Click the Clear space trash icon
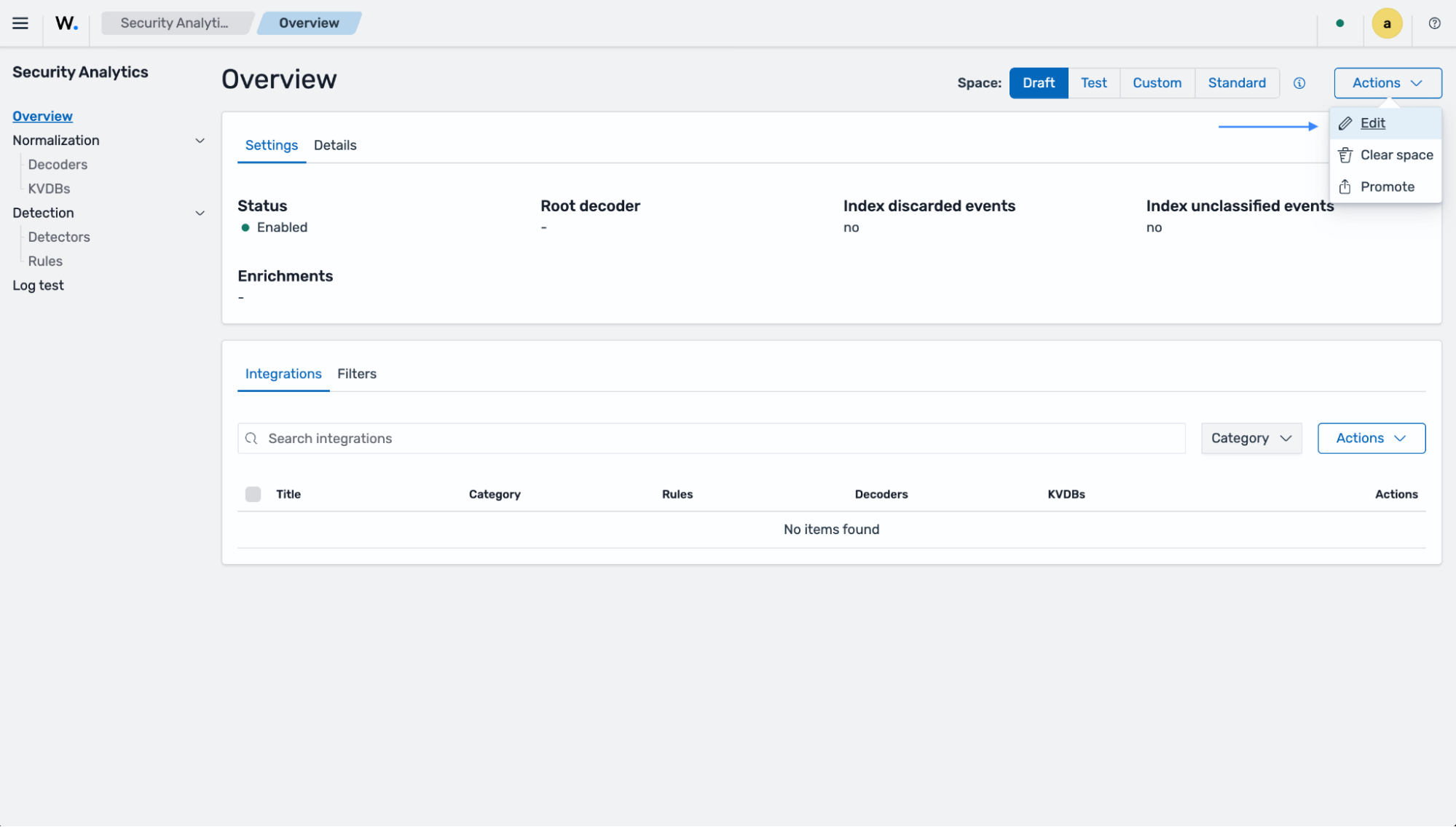 tap(1345, 155)
